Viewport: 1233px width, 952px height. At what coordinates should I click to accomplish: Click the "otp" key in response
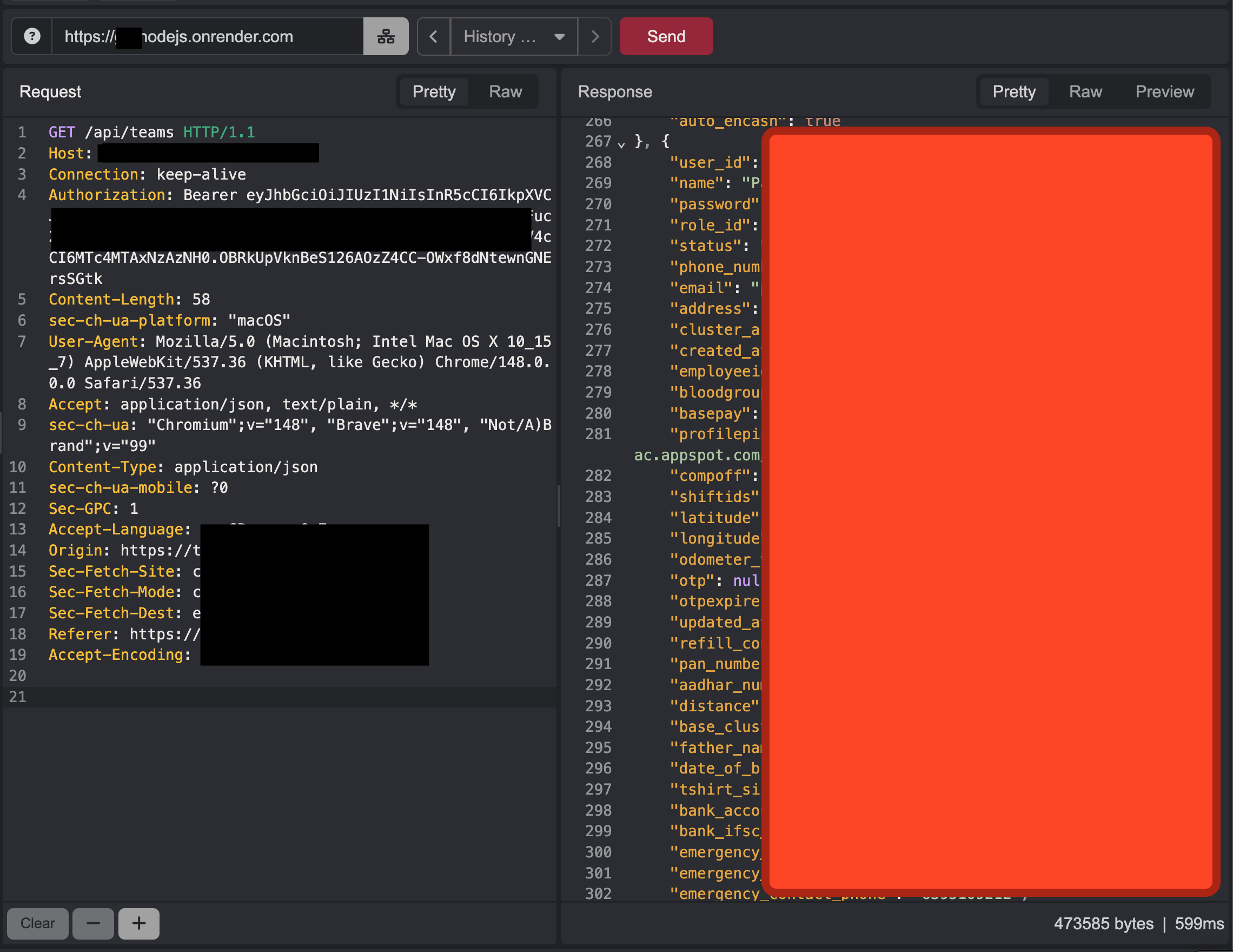(x=692, y=580)
